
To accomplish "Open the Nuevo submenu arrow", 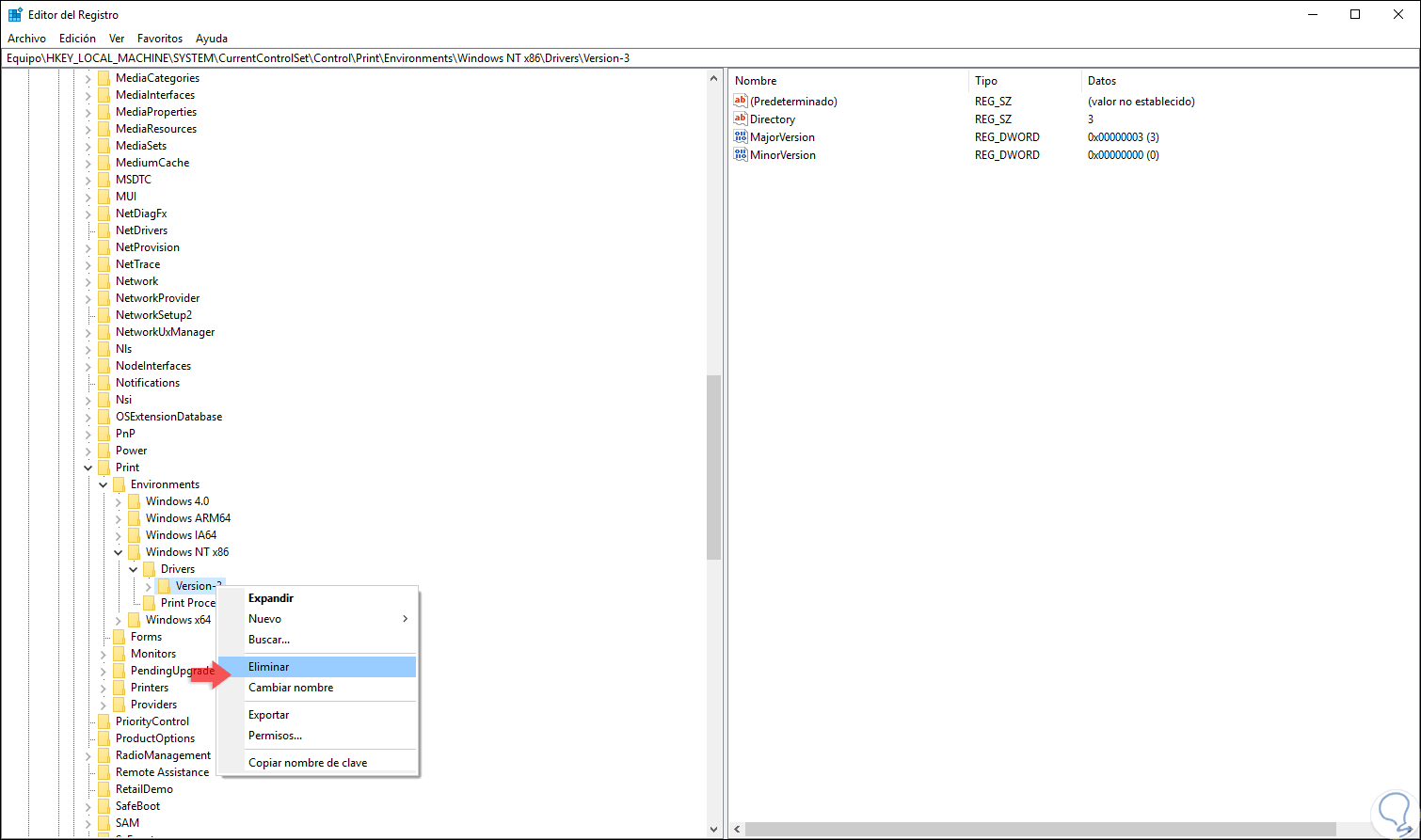I will (x=406, y=619).
